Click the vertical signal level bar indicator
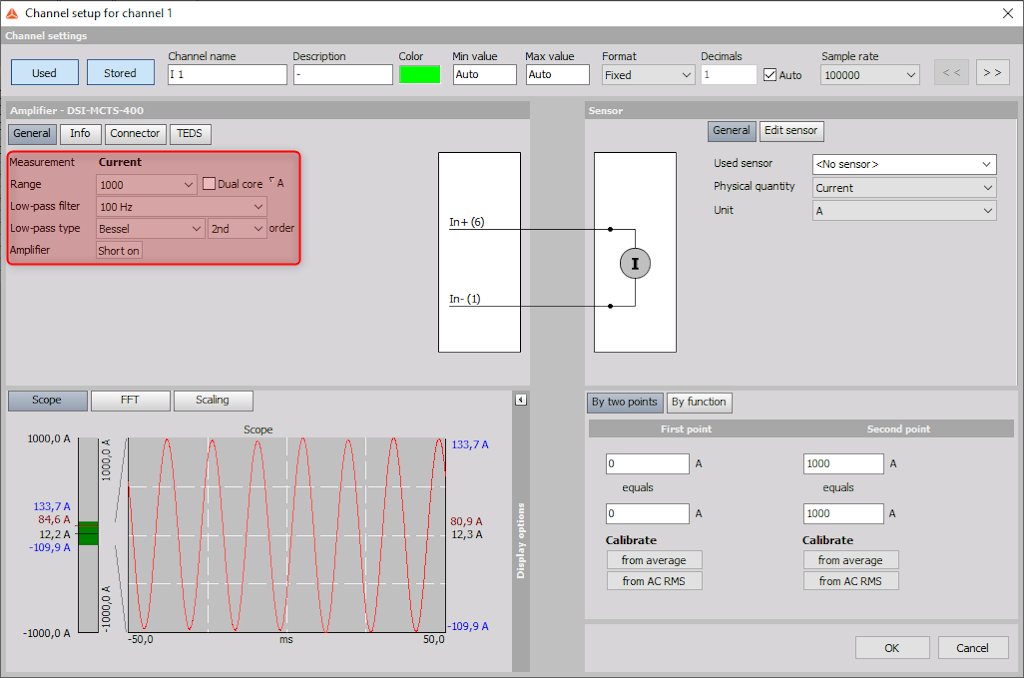Screen dimensions: 1024x678 (x=88, y=535)
